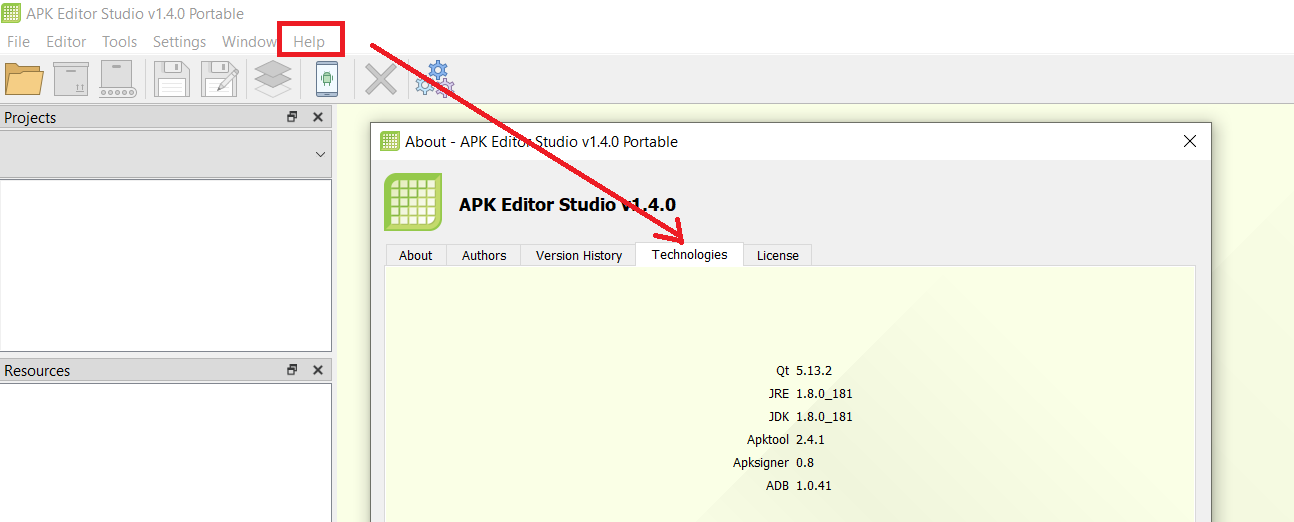Click the large green grid logo in About dialog

413,202
